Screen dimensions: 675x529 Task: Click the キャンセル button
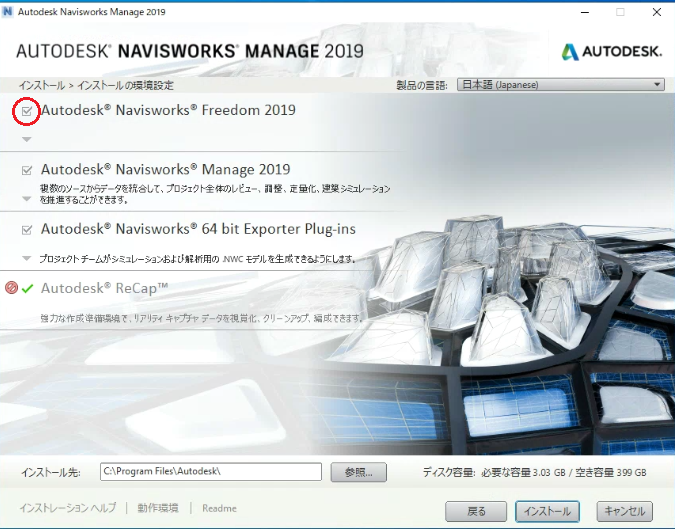625,511
